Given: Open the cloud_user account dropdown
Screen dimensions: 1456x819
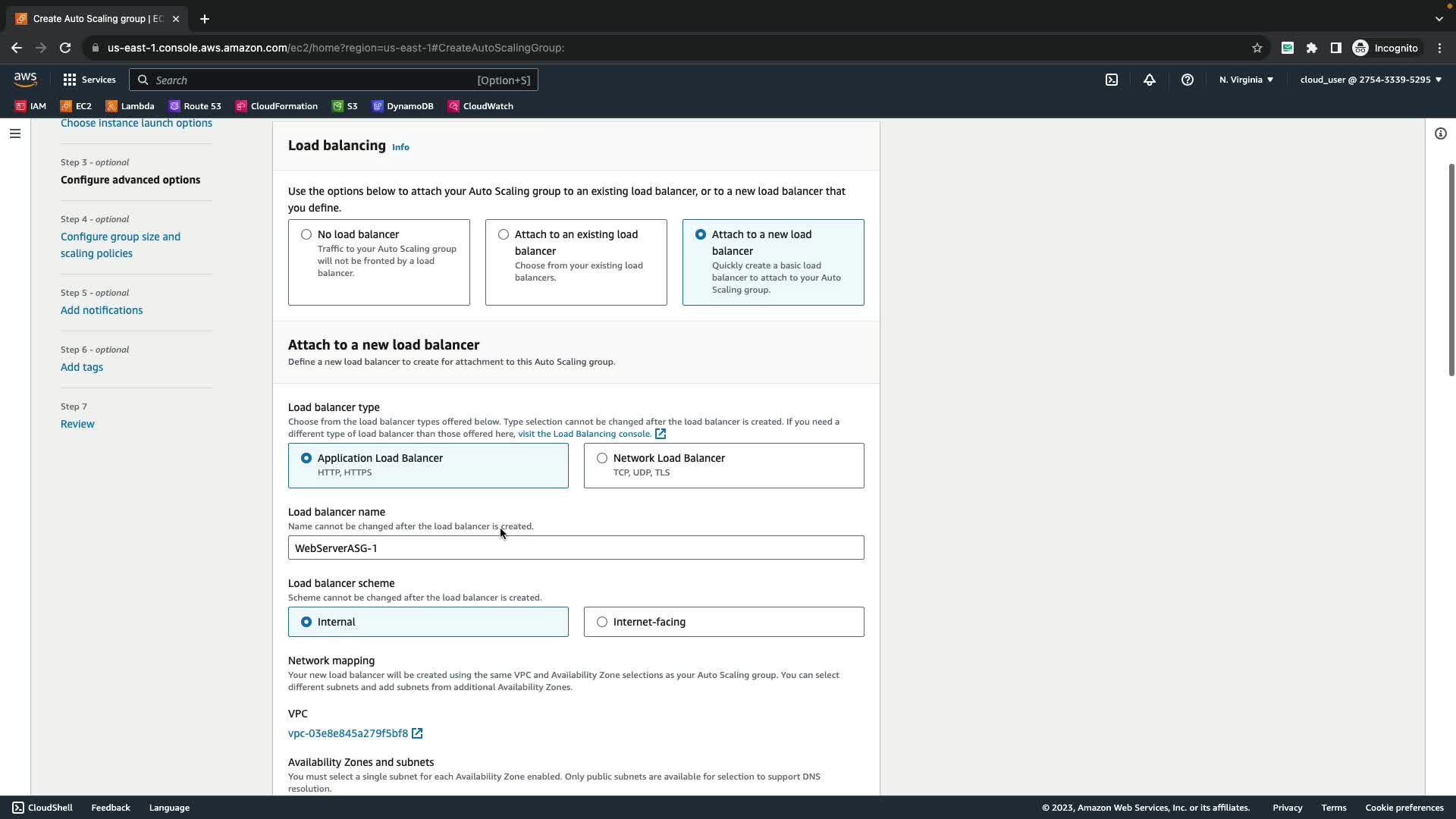Looking at the screenshot, I should pyautogui.click(x=1370, y=80).
